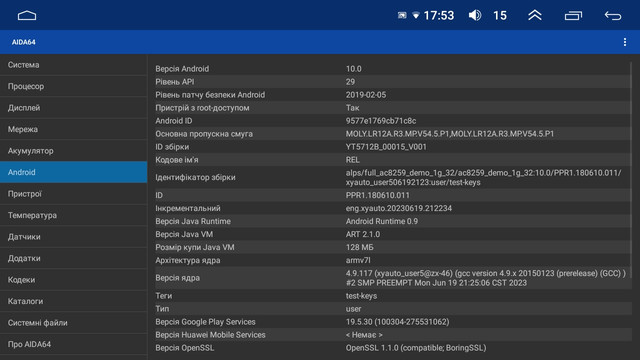Open the Датчики list
Viewport: 640px width, 360px height.
pos(73,237)
